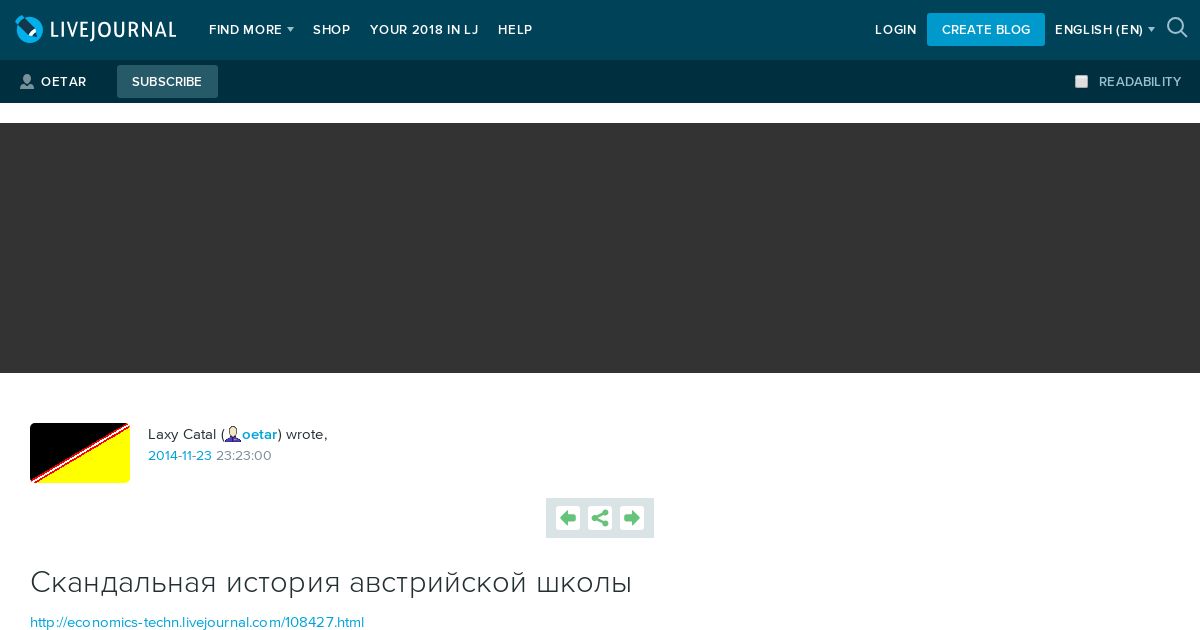Open the English (EN) language dropdown

tap(1105, 30)
